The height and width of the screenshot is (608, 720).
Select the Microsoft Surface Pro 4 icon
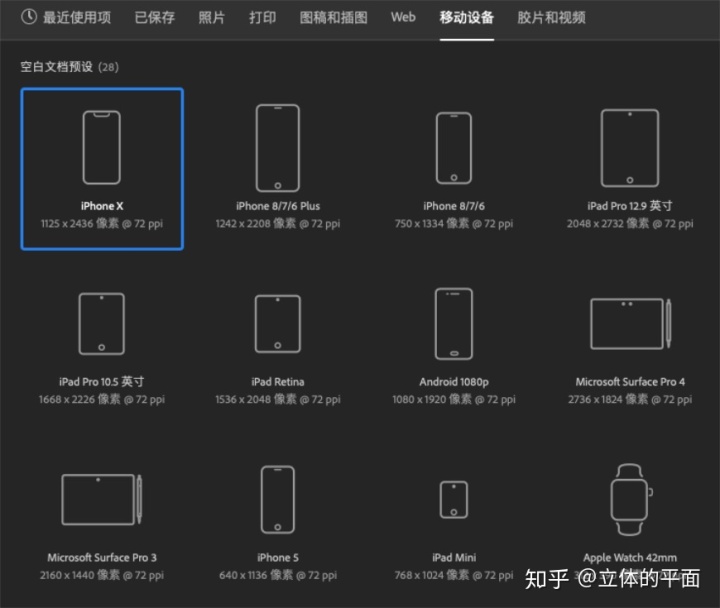(631, 324)
